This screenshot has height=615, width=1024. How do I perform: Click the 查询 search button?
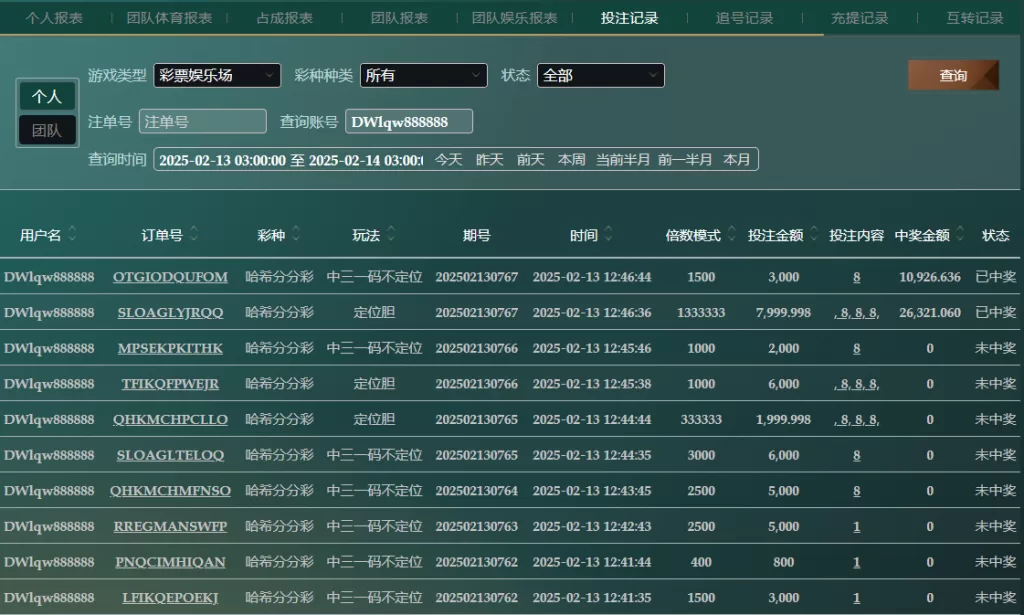(953, 75)
